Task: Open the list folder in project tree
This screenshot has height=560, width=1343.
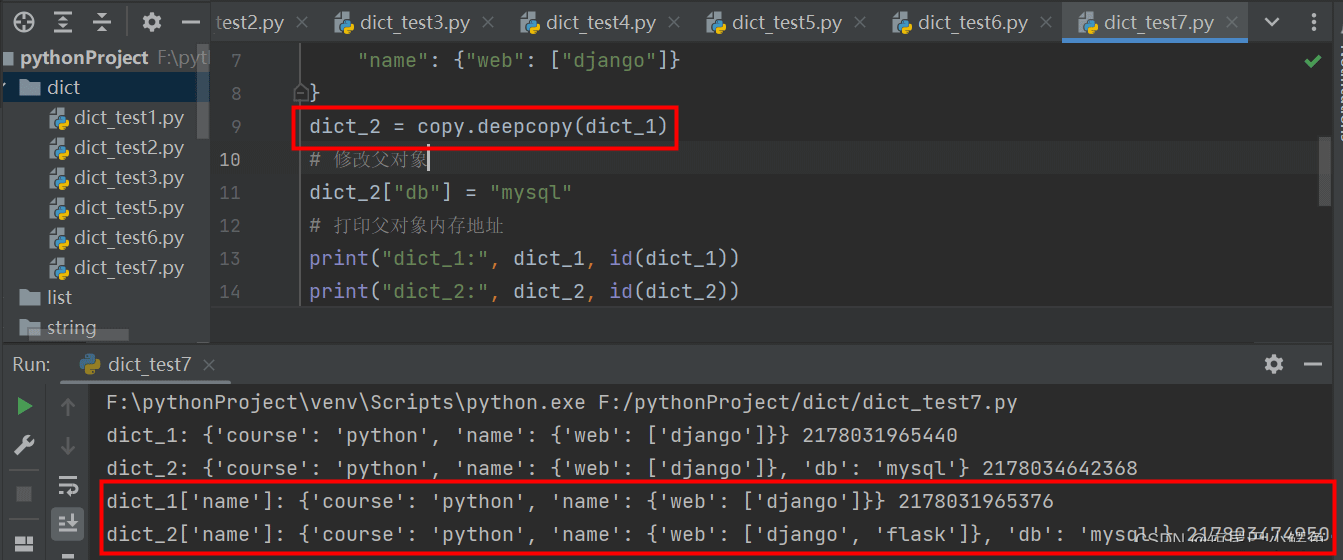Action: tap(59, 298)
